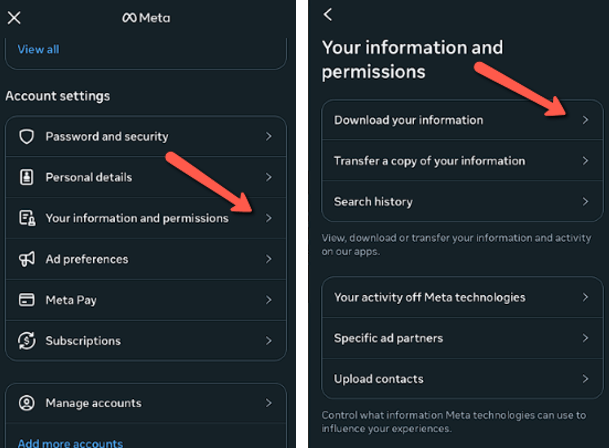Screen dimensions: 609x448
Task: Expand the Download your information chevron
Action: click(586, 120)
